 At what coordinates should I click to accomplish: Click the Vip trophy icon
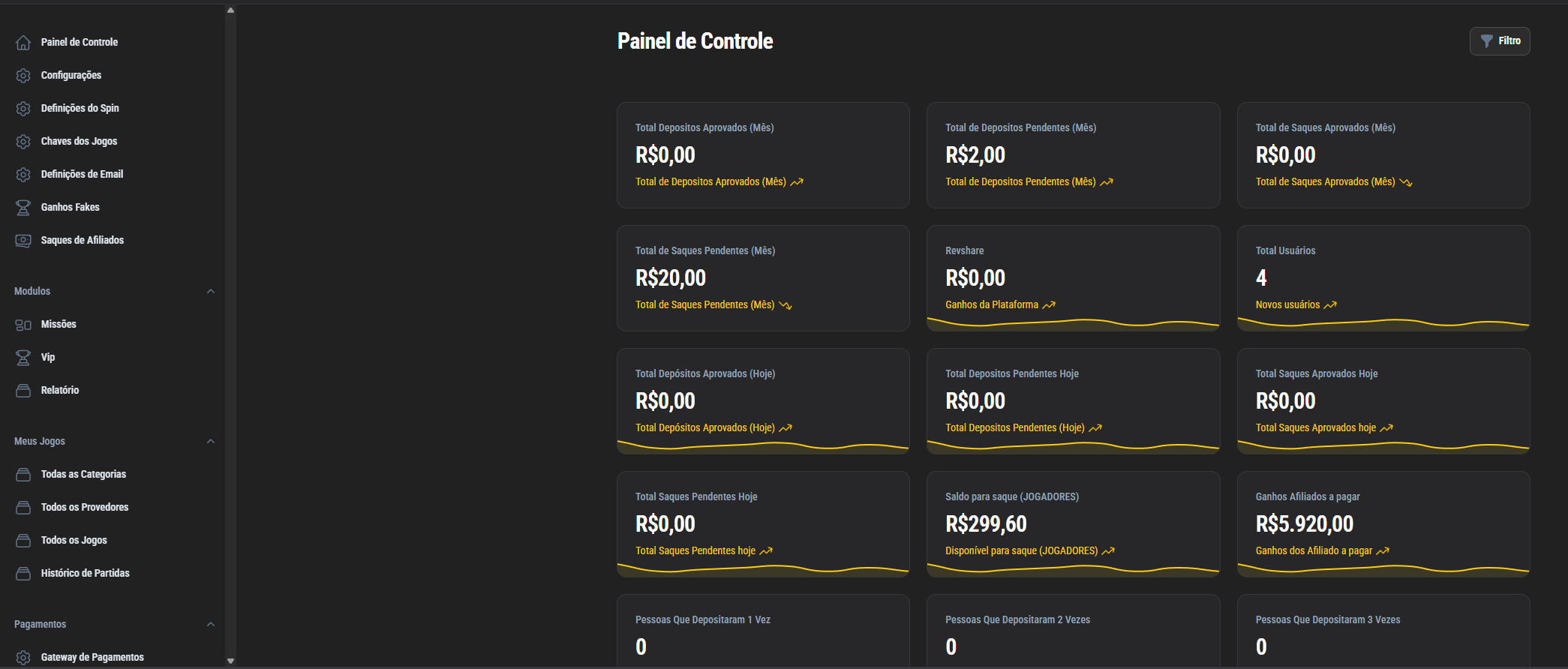pos(23,358)
